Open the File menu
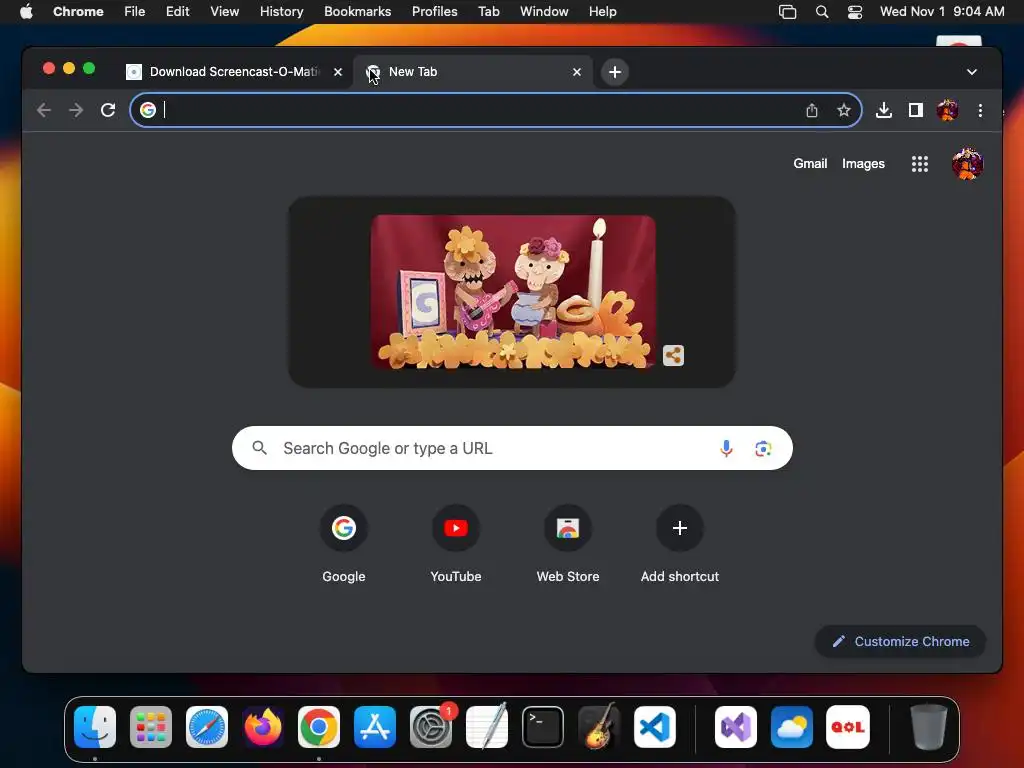 click(x=135, y=12)
